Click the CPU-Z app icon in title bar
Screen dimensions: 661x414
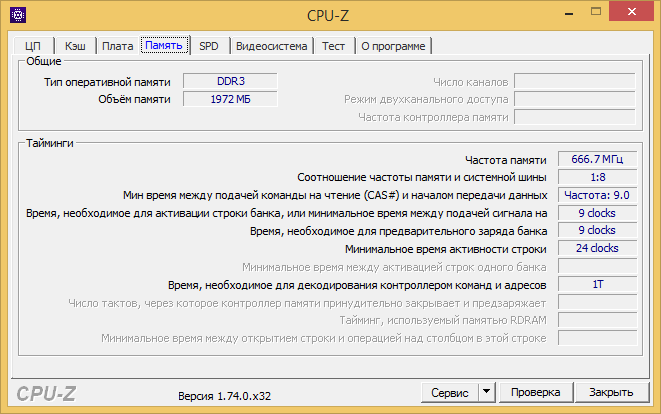tap(18, 15)
